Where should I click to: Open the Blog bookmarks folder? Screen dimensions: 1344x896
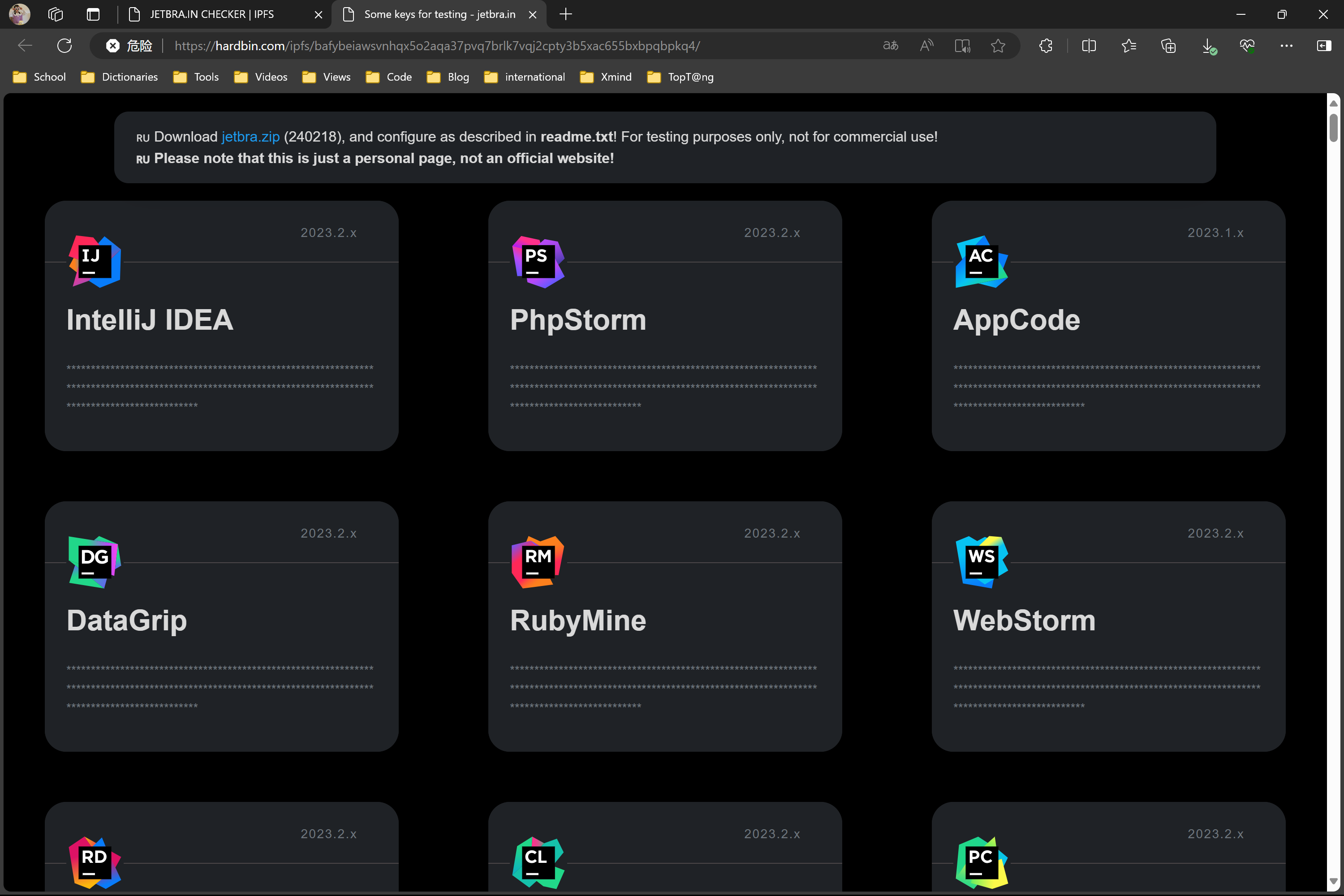tap(448, 77)
